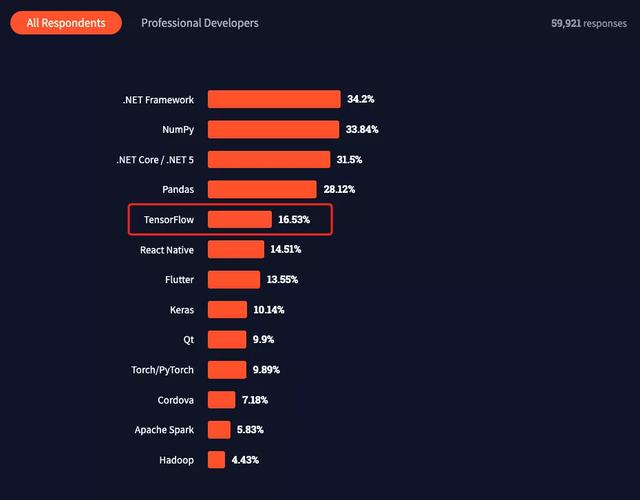Click the Apache Spark bar
The image size is (640, 500).
(x=219, y=430)
